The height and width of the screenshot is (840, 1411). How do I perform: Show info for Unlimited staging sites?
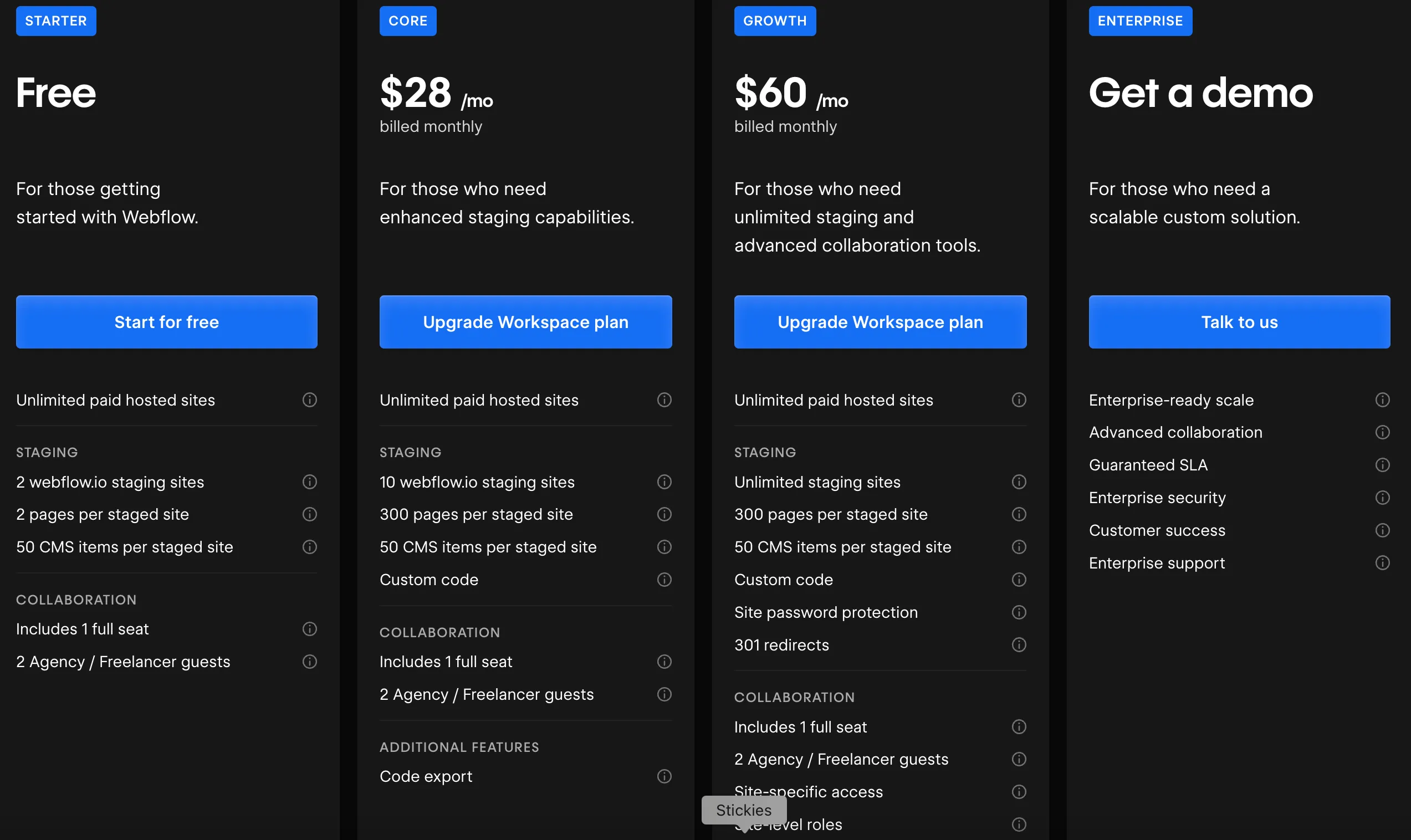pos(1019,482)
